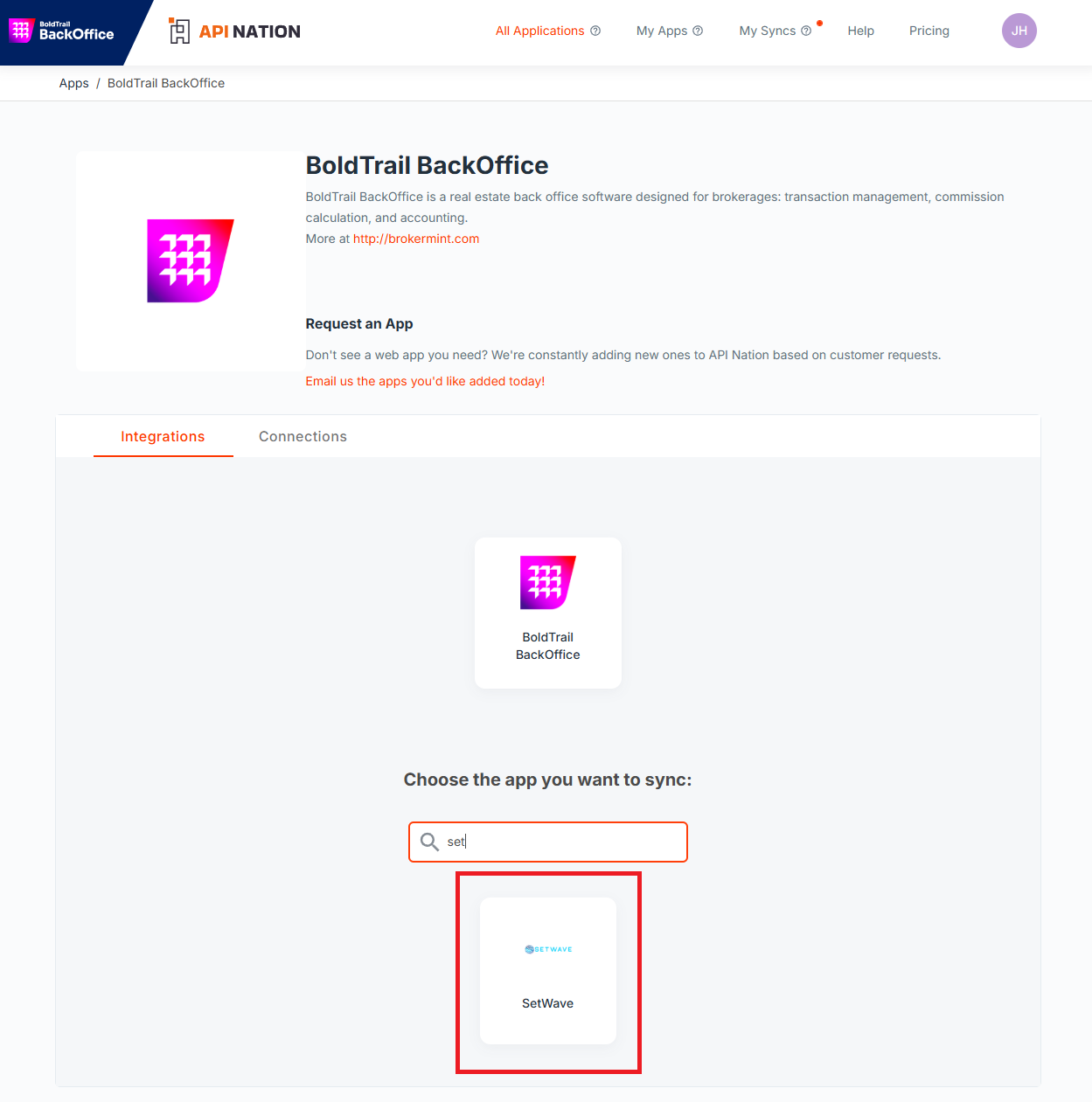The width and height of the screenshot is (1092, 1102).
Task: Go to My Apps
Action: (662, 31)
